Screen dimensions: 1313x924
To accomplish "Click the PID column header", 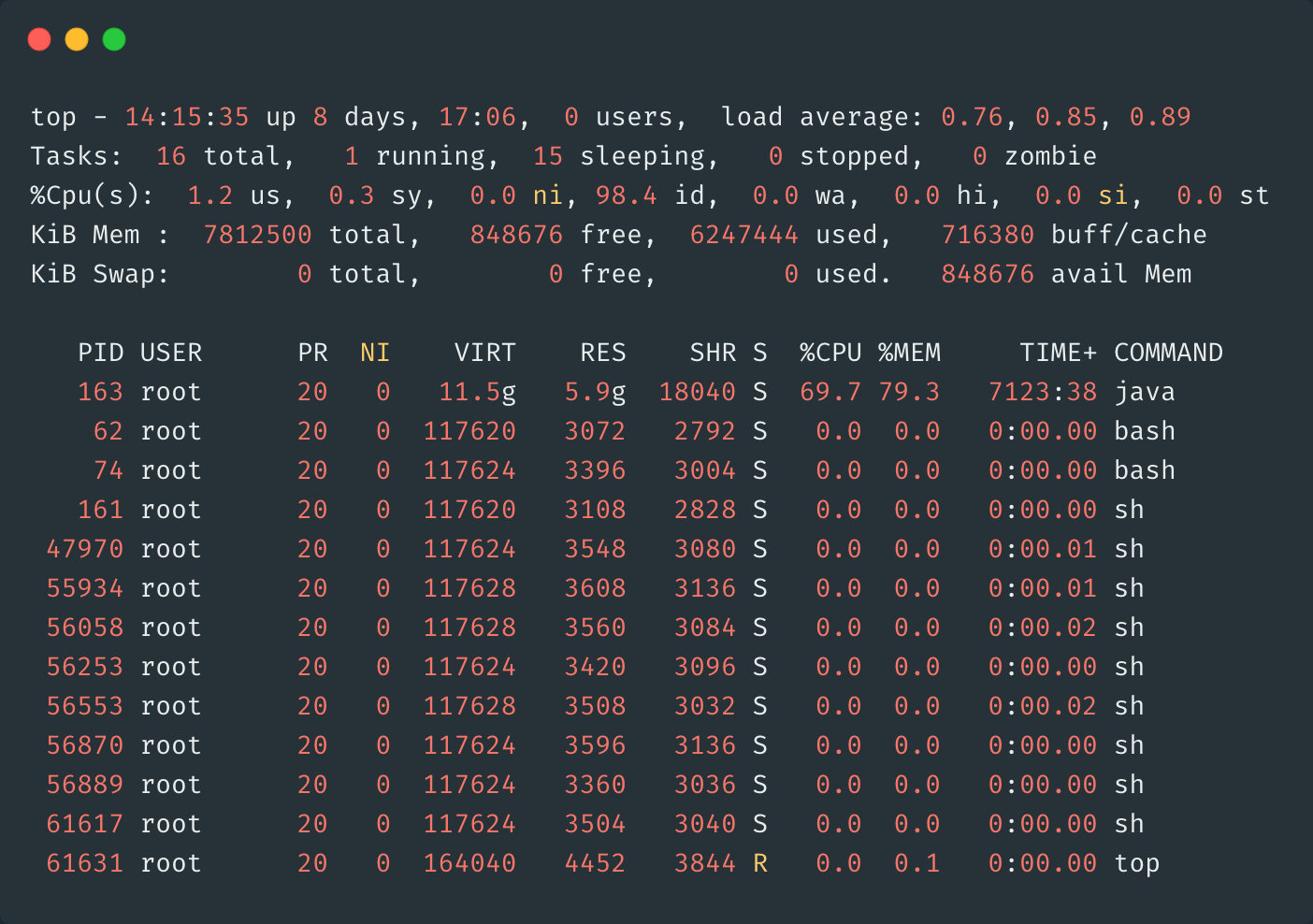I will tap(101, 353).
